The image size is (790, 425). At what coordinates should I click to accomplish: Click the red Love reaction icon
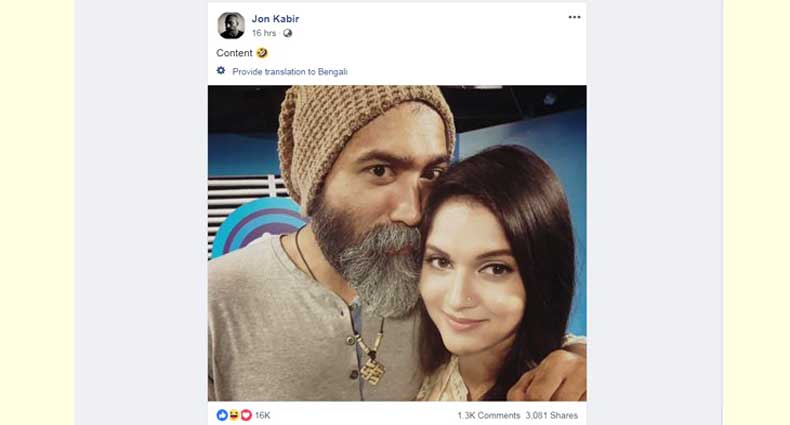246,415
